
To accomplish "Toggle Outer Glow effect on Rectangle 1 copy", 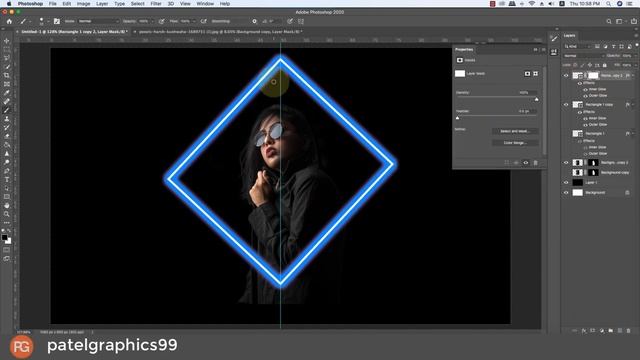I will coord(585,124).
